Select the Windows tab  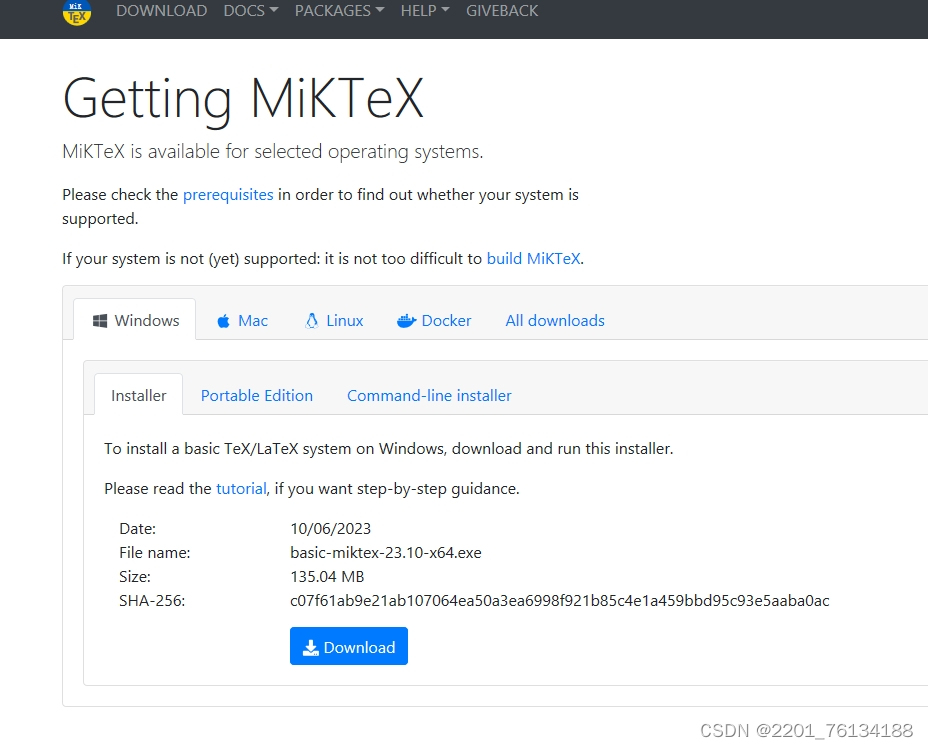(x=135, y=320)
